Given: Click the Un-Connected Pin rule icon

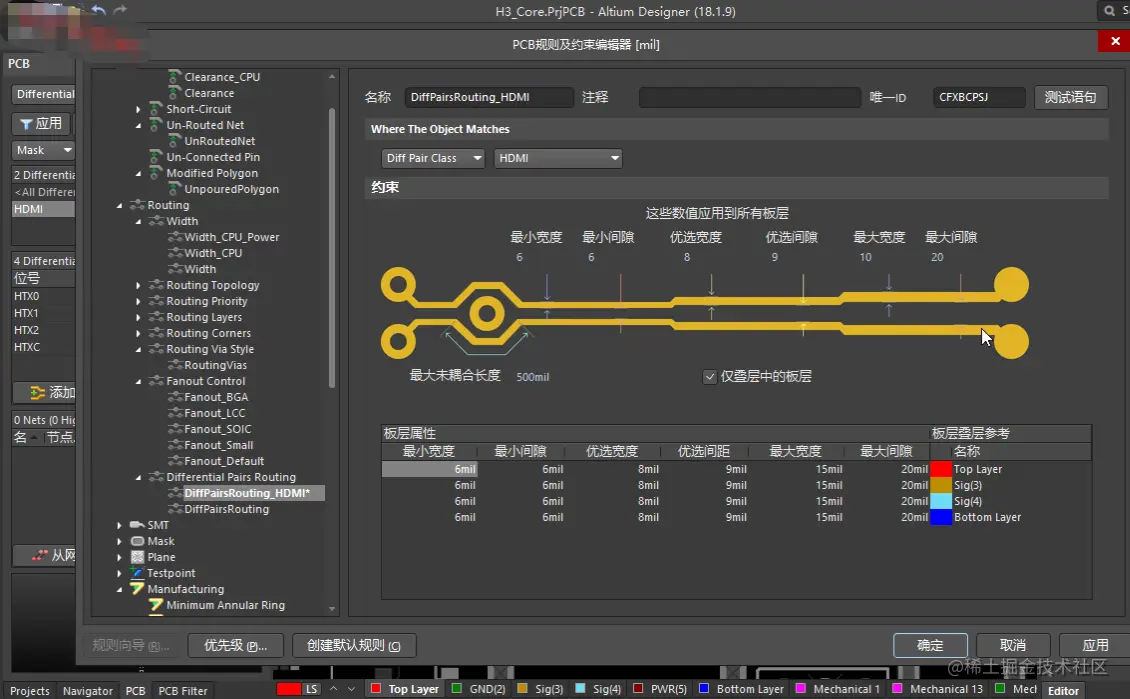Looking at the screenshot, I should [x=156, y=156].
